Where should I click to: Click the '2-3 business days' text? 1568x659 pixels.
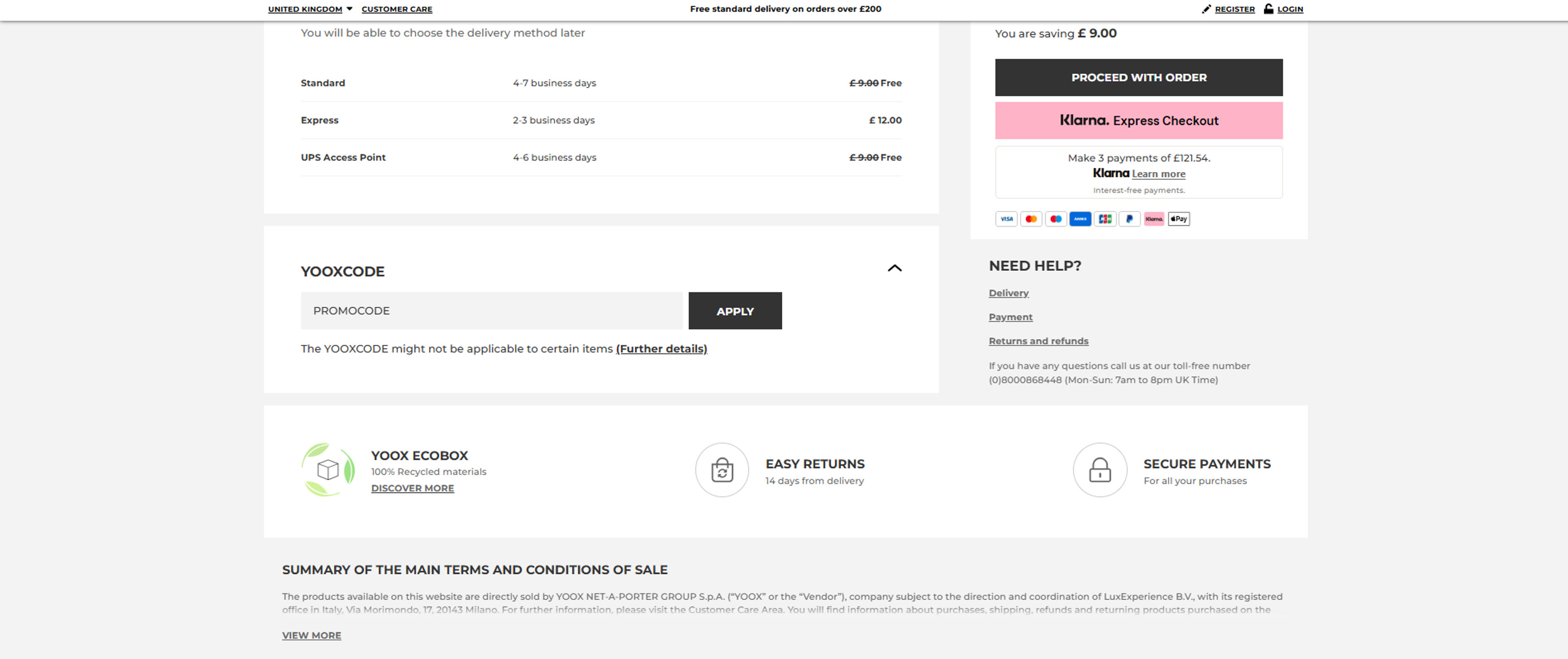553,120
